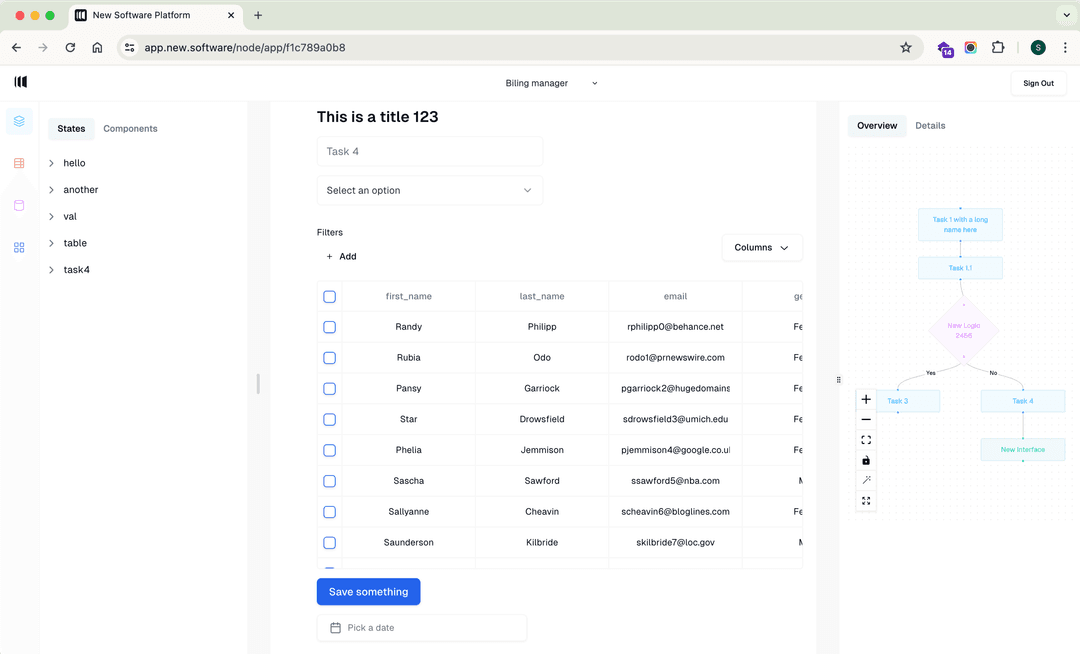
Task: Go back with the browser back arrow
Action: 17,48
